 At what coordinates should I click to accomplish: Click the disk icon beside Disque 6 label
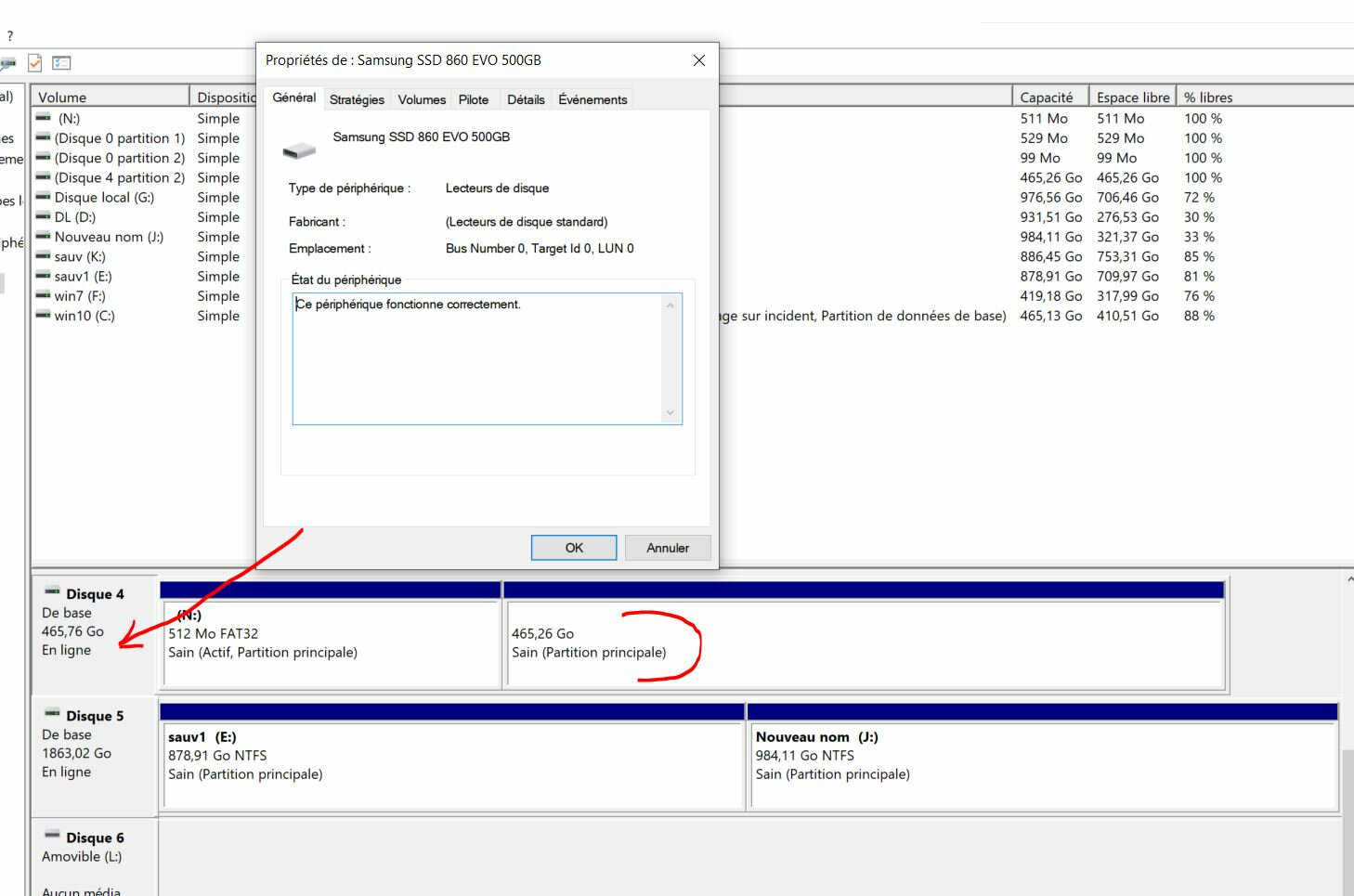pyautogui.click(x=52, y=836)
